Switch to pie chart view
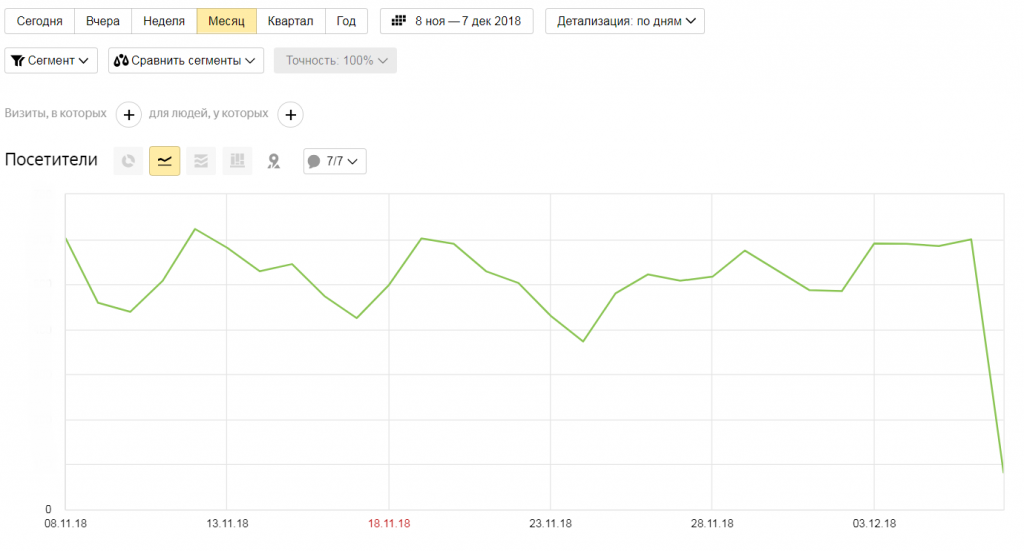The height and width of the screenshot is (551, 1024). [128, 161]
